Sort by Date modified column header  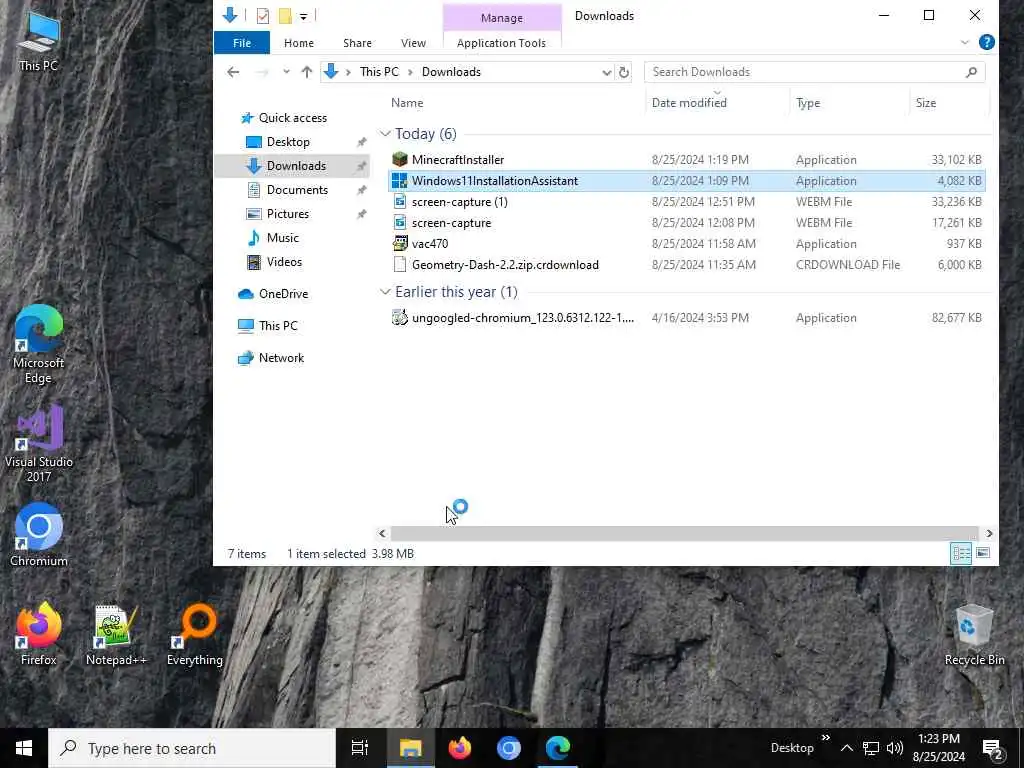(x=689, y=103)
